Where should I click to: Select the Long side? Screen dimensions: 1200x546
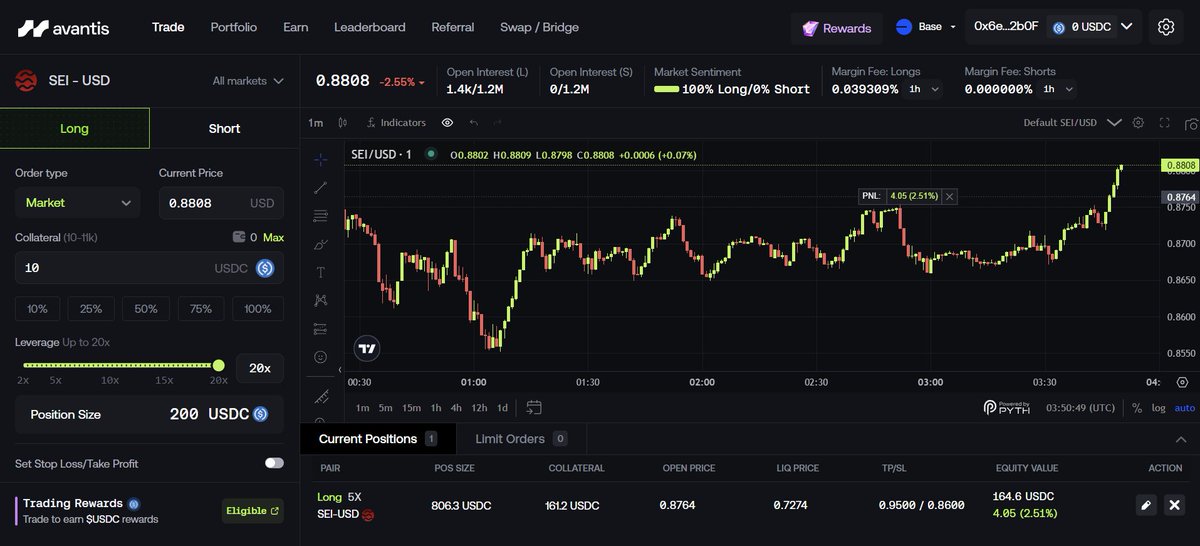coord(75,128)
